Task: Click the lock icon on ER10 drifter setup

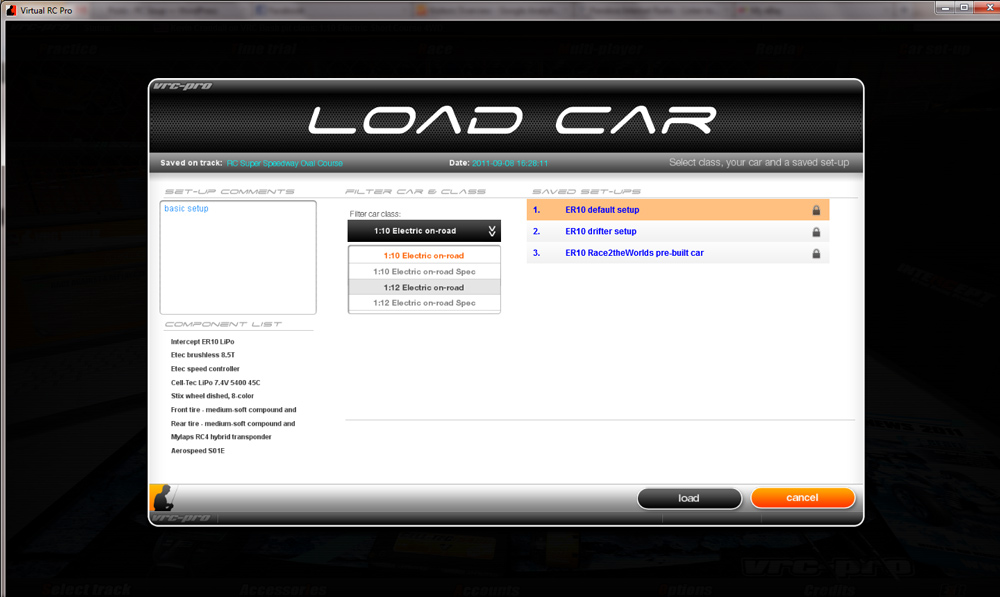Action: click(x=816, y=232)
